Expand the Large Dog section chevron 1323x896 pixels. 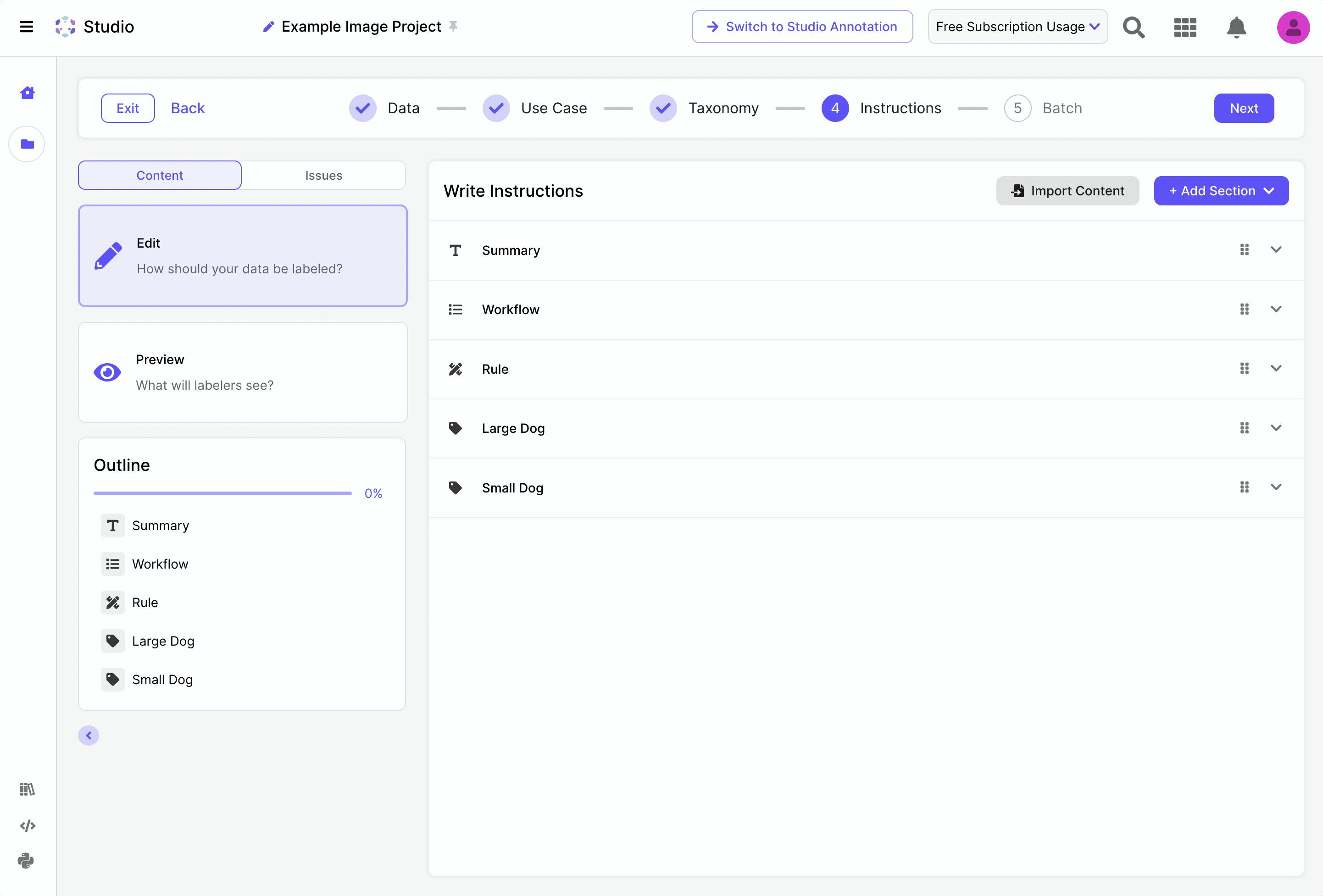pyautogui.click(x=1276, y=428)
